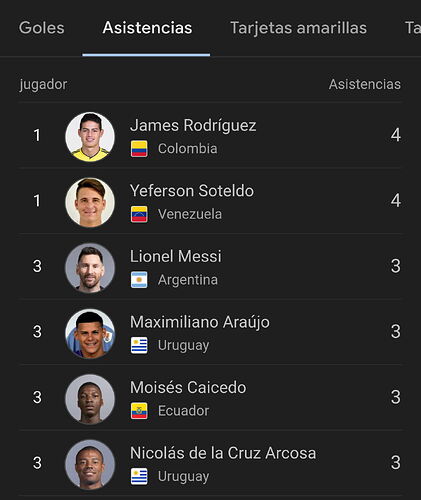Click Nicolás de la Cruz's profile photo
The width and height of the screenshot is (421, 500).
point(90,464)
